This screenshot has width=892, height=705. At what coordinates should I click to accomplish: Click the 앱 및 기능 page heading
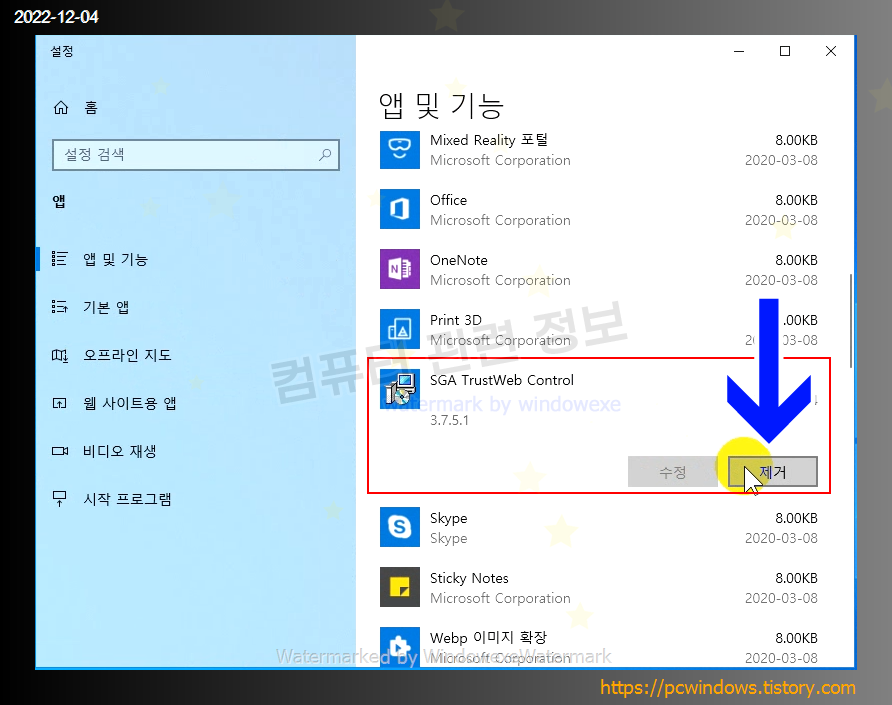(441, 106)
